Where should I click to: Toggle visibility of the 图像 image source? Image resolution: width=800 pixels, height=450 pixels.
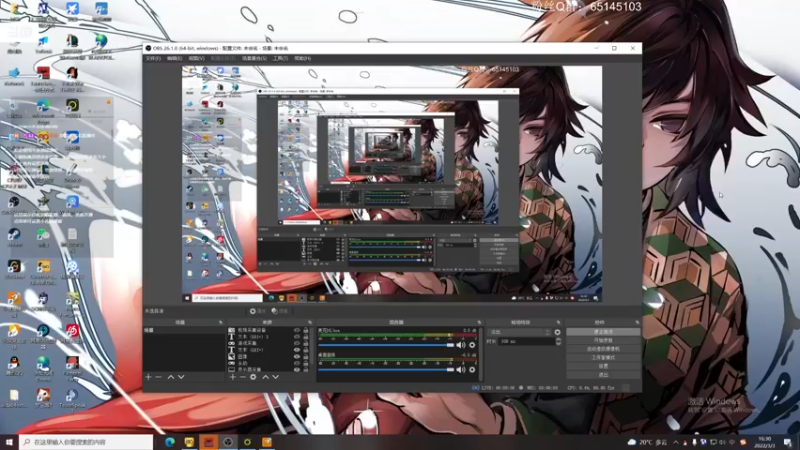(297, 357)
